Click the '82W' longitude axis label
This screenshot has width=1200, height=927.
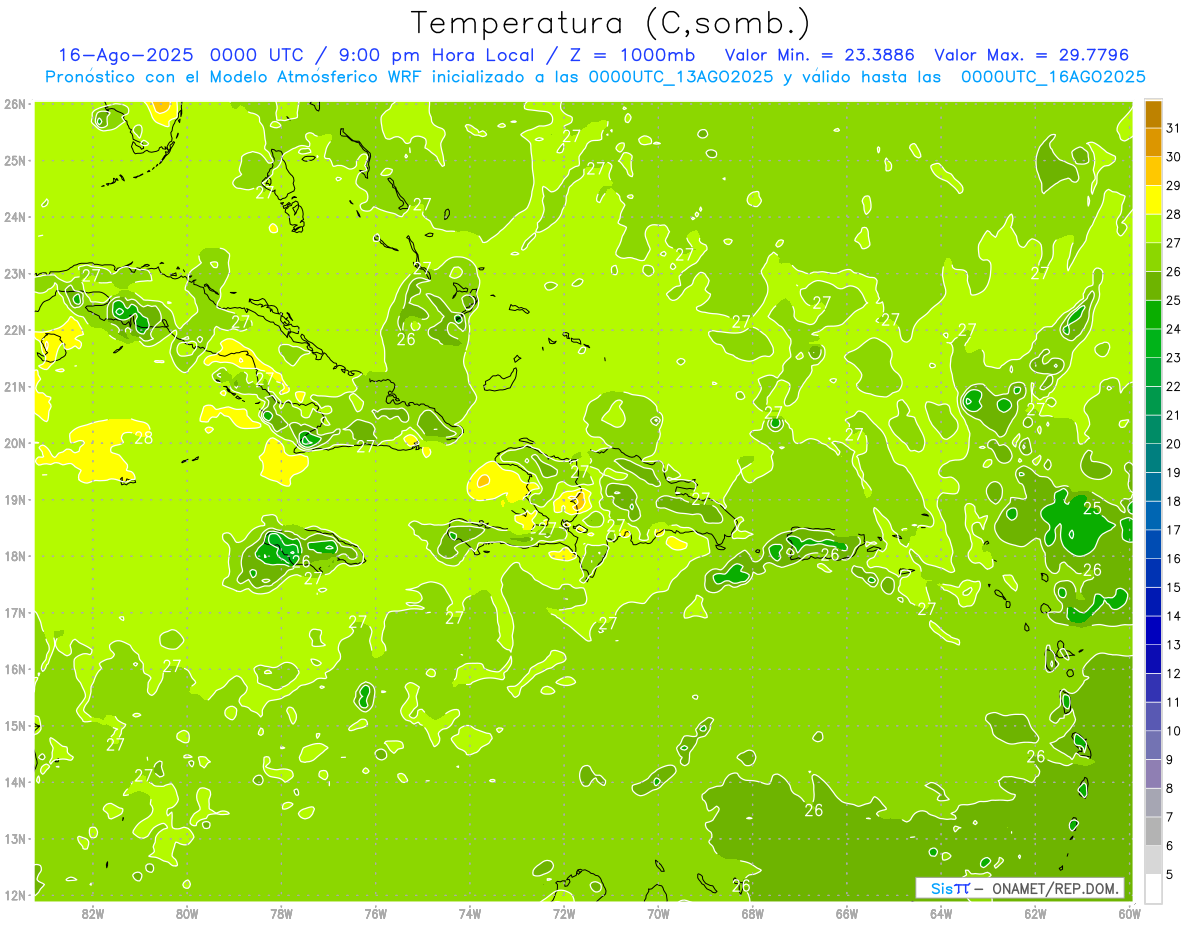coord(93,913)
